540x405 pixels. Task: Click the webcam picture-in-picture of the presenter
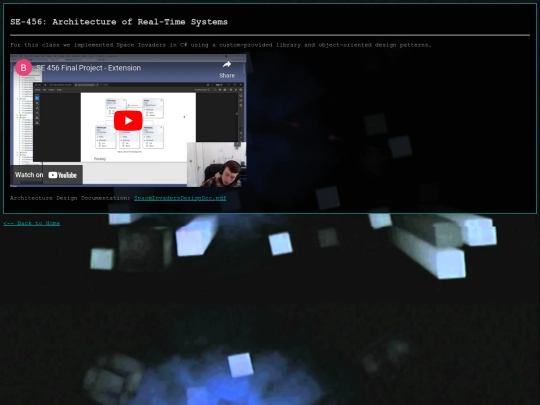click(217, 164)
